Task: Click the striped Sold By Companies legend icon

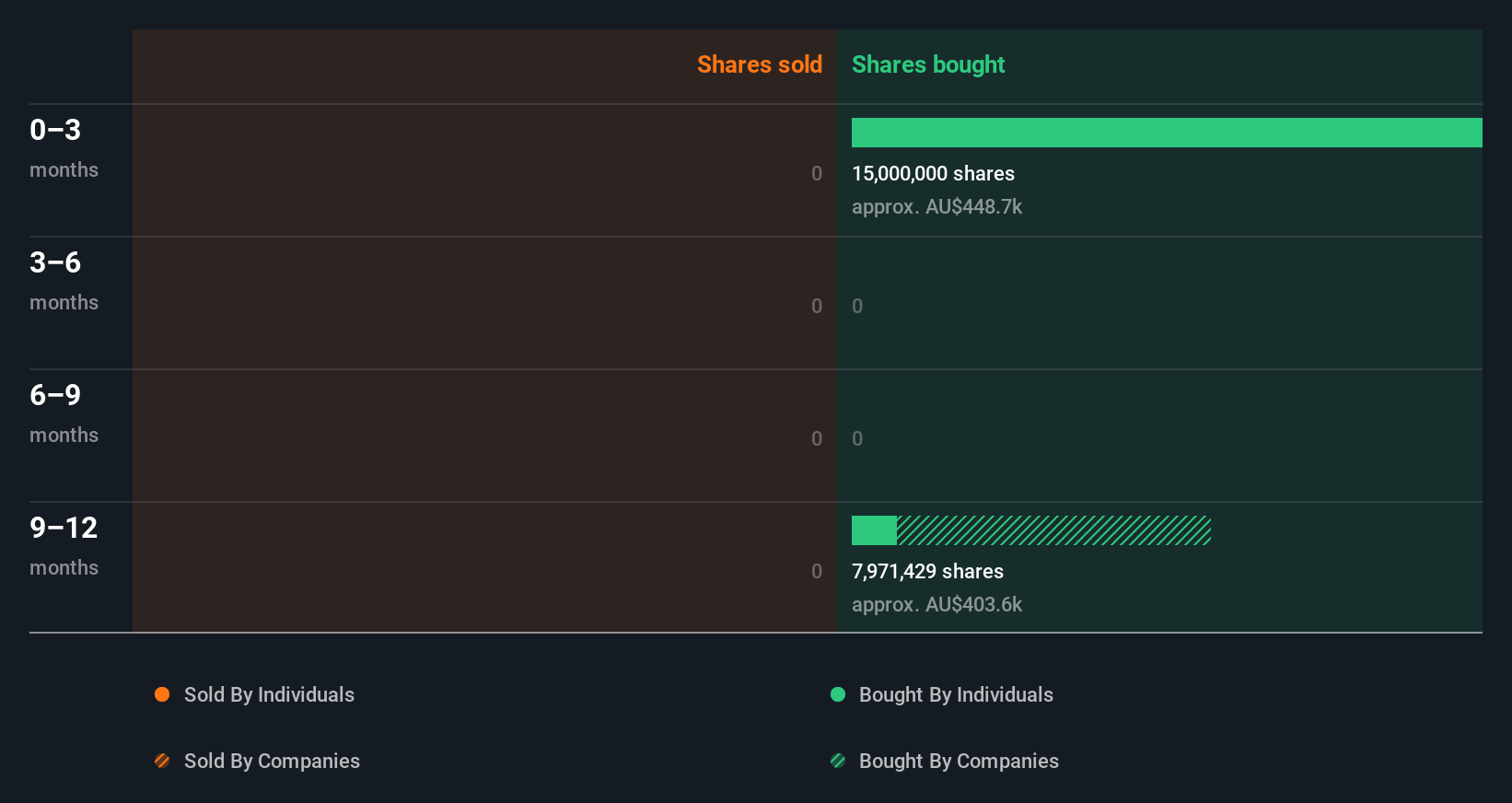Action: [162, 761]
